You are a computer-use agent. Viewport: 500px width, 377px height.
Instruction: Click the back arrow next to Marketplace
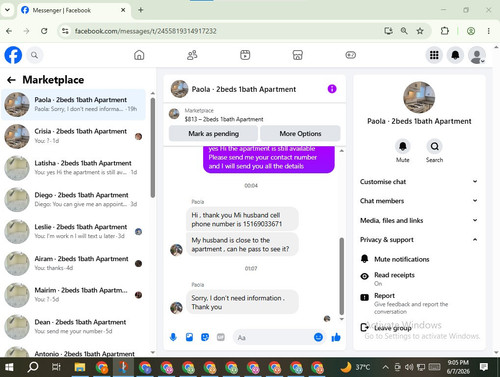pos(11,80)
